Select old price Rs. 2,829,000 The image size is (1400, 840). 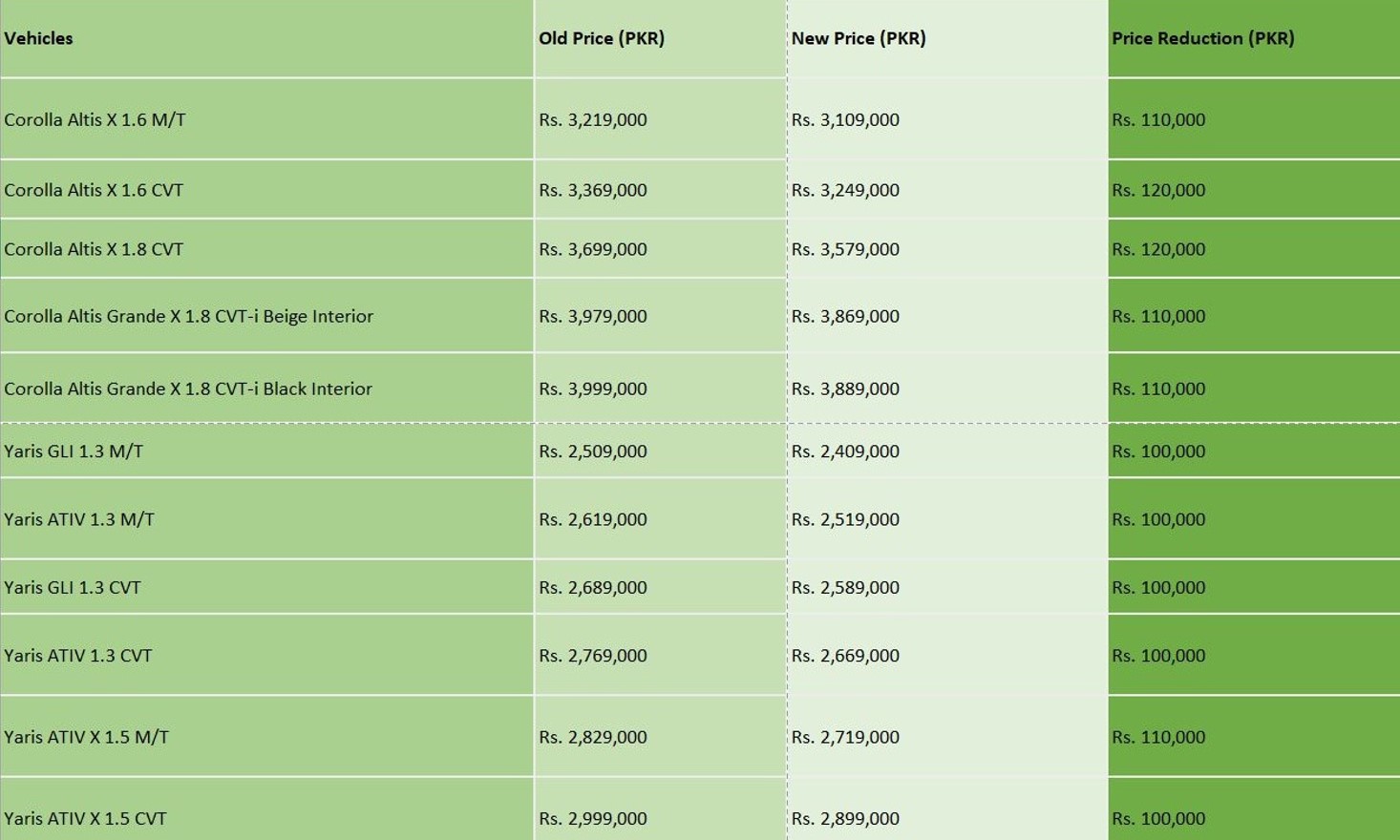click(660, 737)
